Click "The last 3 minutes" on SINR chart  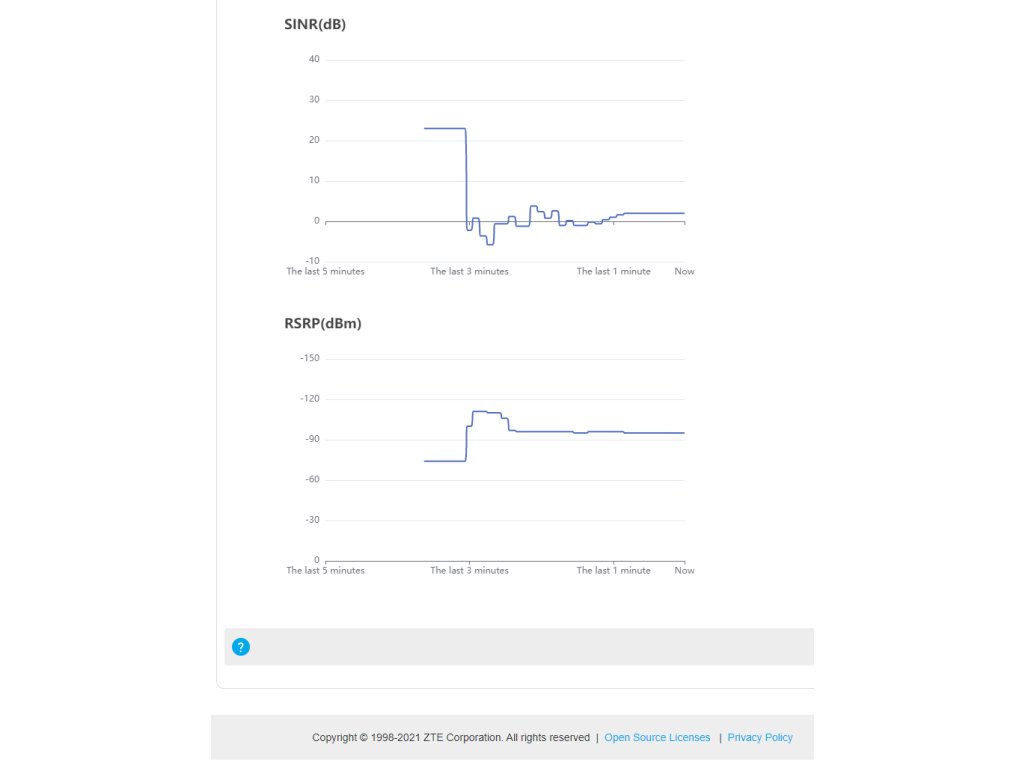(469, 271)
